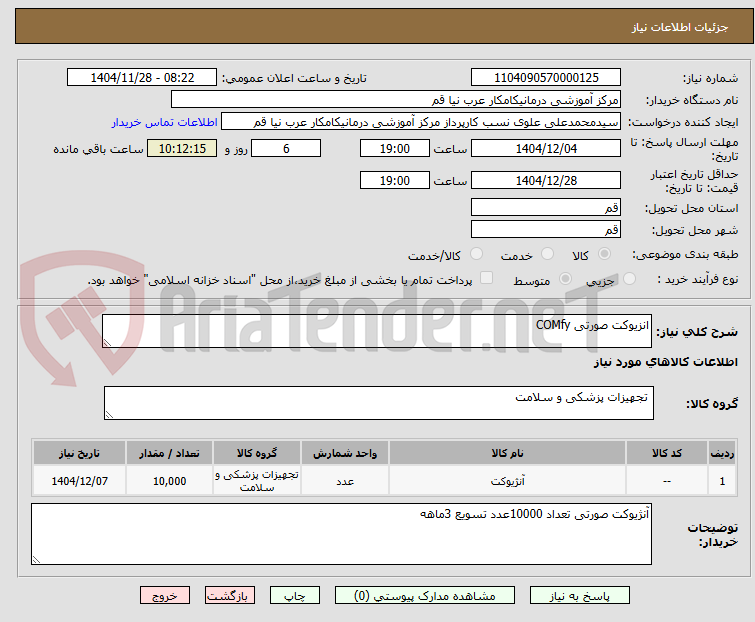This screenshot has width=755, height=622.
Task: Click ایجاد کننده درخواست field
Action: pyautogui.click(x=421, y=122)
